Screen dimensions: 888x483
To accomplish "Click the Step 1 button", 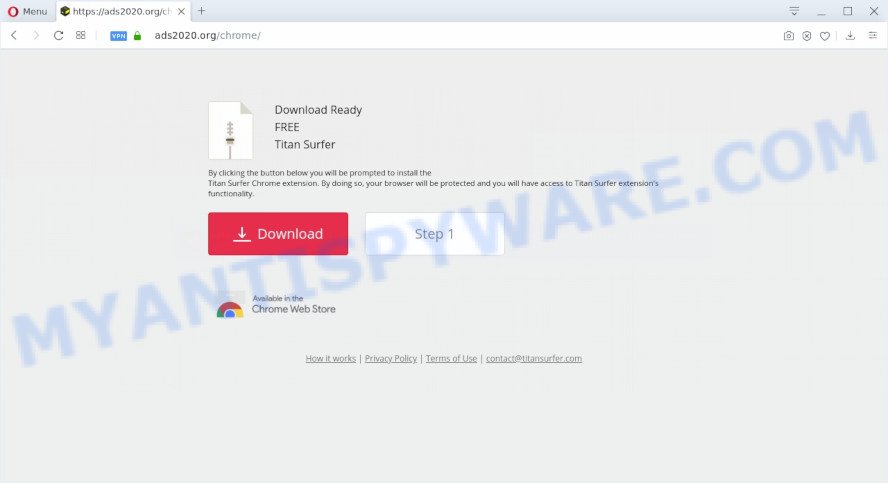I will pos(434,233).
